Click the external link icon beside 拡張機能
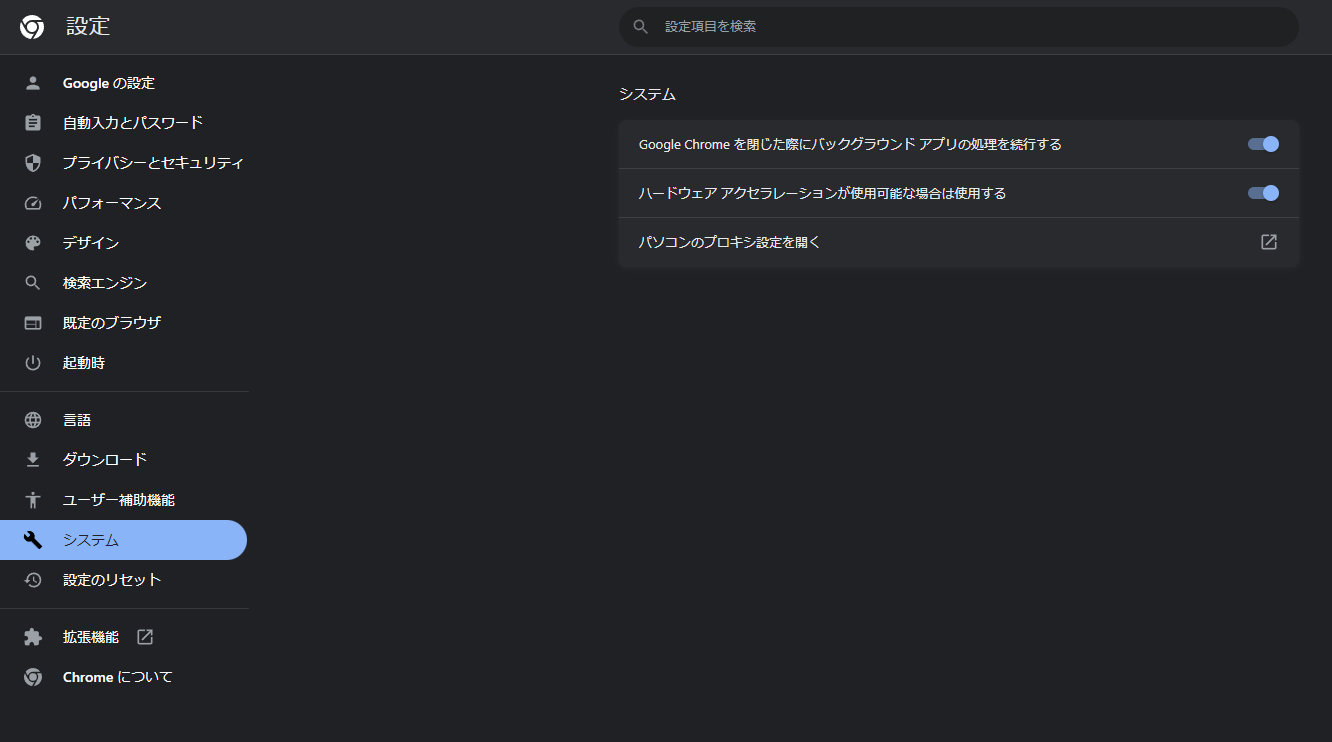Viewport: 1332px width, 742px height. (144, 636)
